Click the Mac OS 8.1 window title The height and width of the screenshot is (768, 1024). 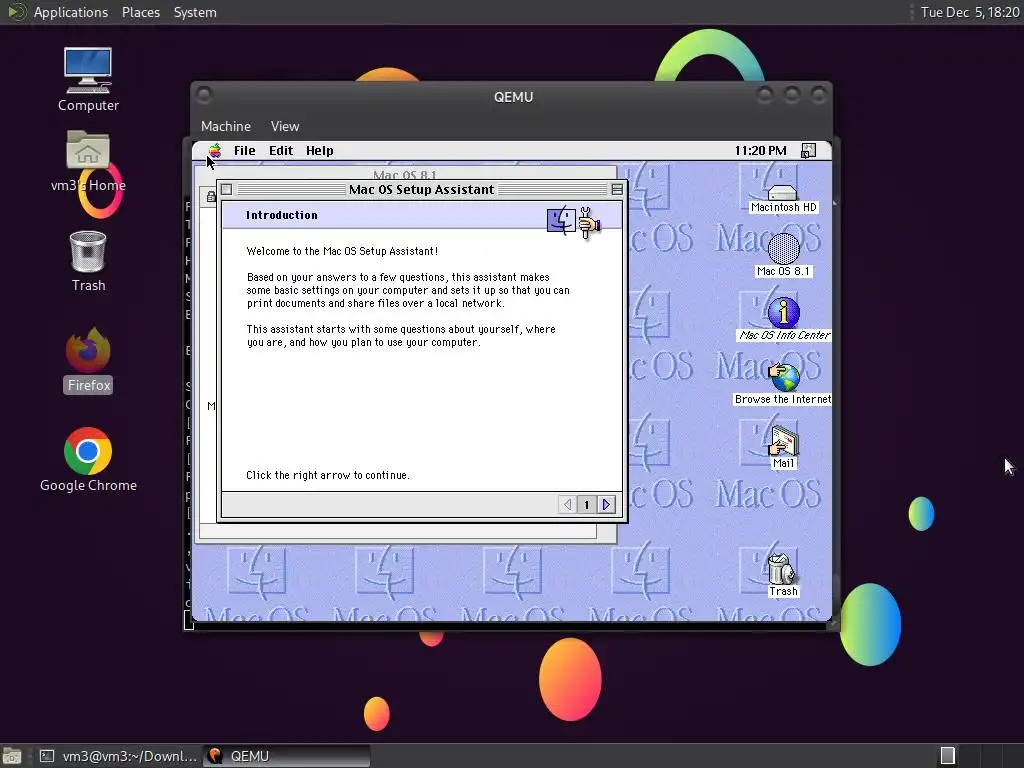tap(404, 175)
